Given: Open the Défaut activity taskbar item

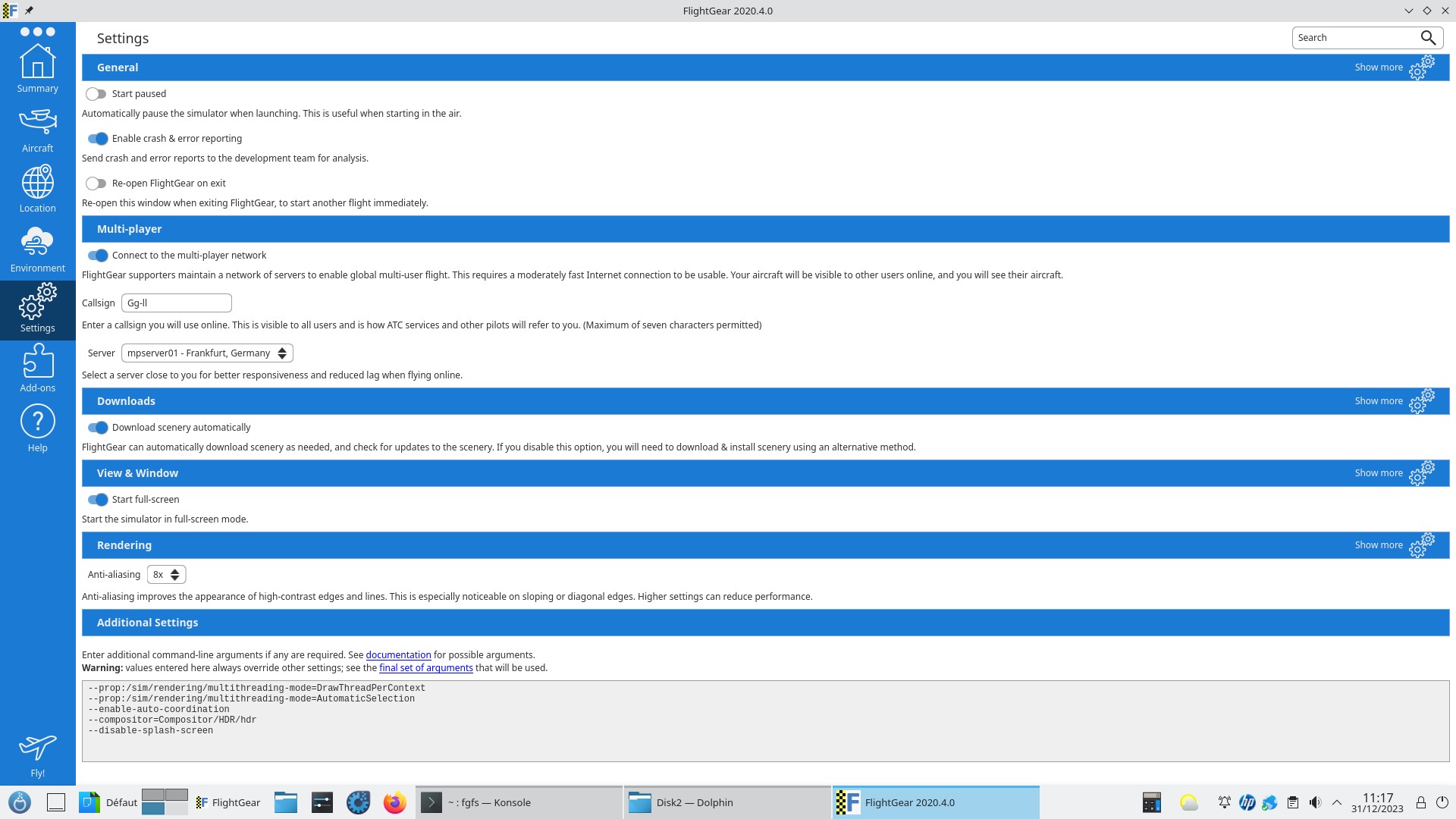Looking at the screenshot, I should click(x=108, y=802).
